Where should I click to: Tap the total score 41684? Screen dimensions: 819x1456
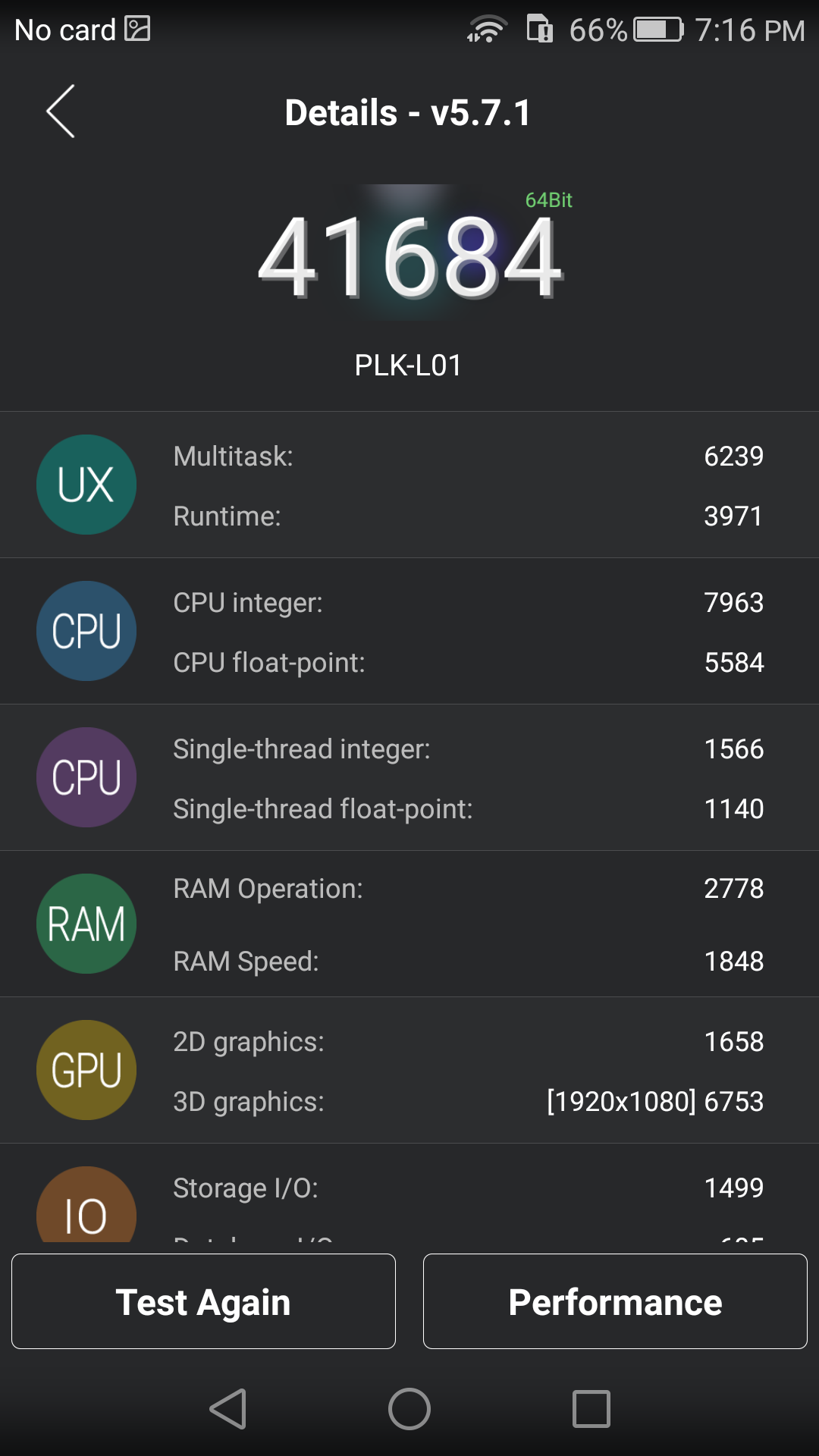click(x=409, y=258)
